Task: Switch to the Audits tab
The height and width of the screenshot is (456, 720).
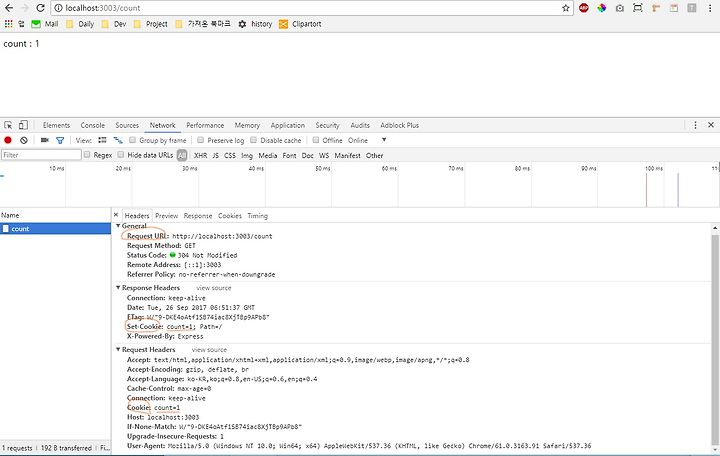Action: click(360, 125)
